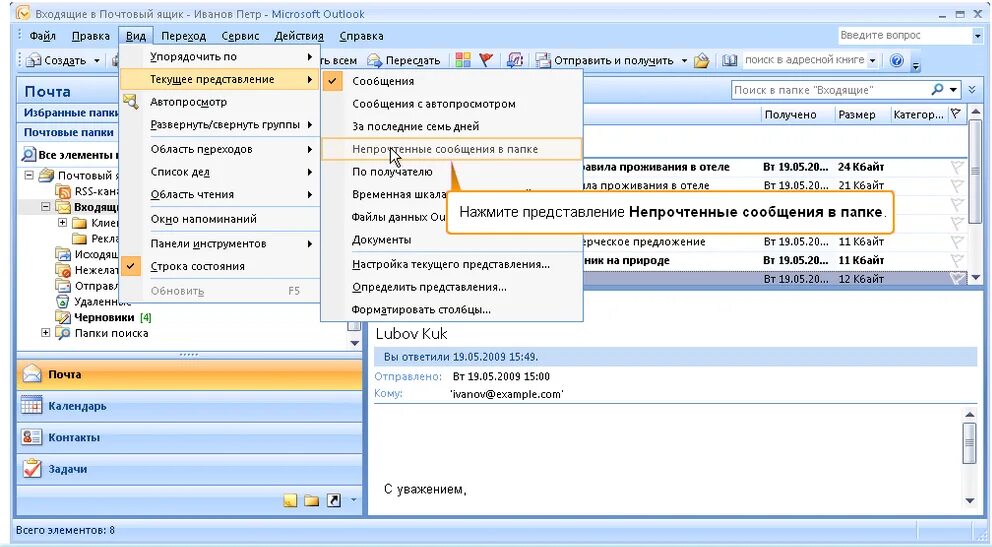Select За последние семь дней view
Screen dimensions: 992x547
(452, 126)
